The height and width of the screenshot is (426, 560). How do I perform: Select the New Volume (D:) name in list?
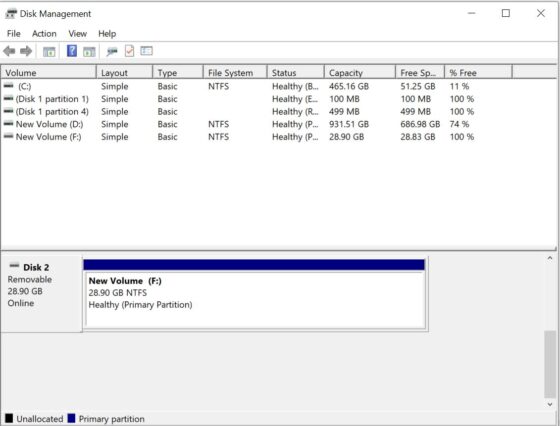[x=50, y=124]
